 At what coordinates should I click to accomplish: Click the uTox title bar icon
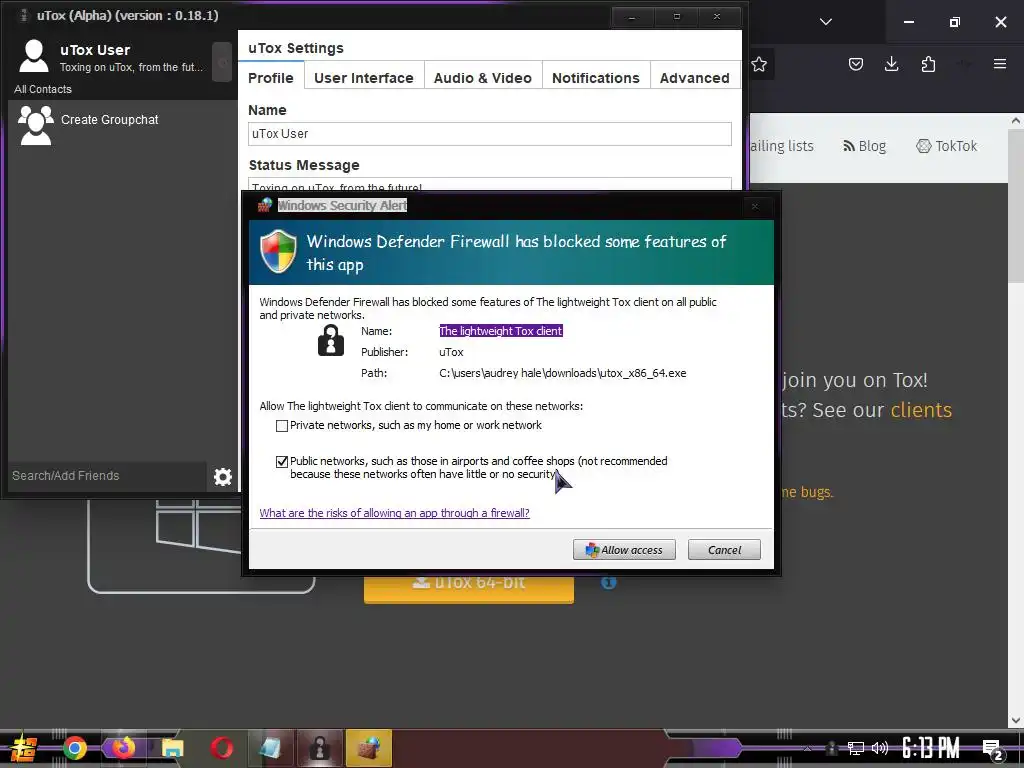tap(24, 16)
